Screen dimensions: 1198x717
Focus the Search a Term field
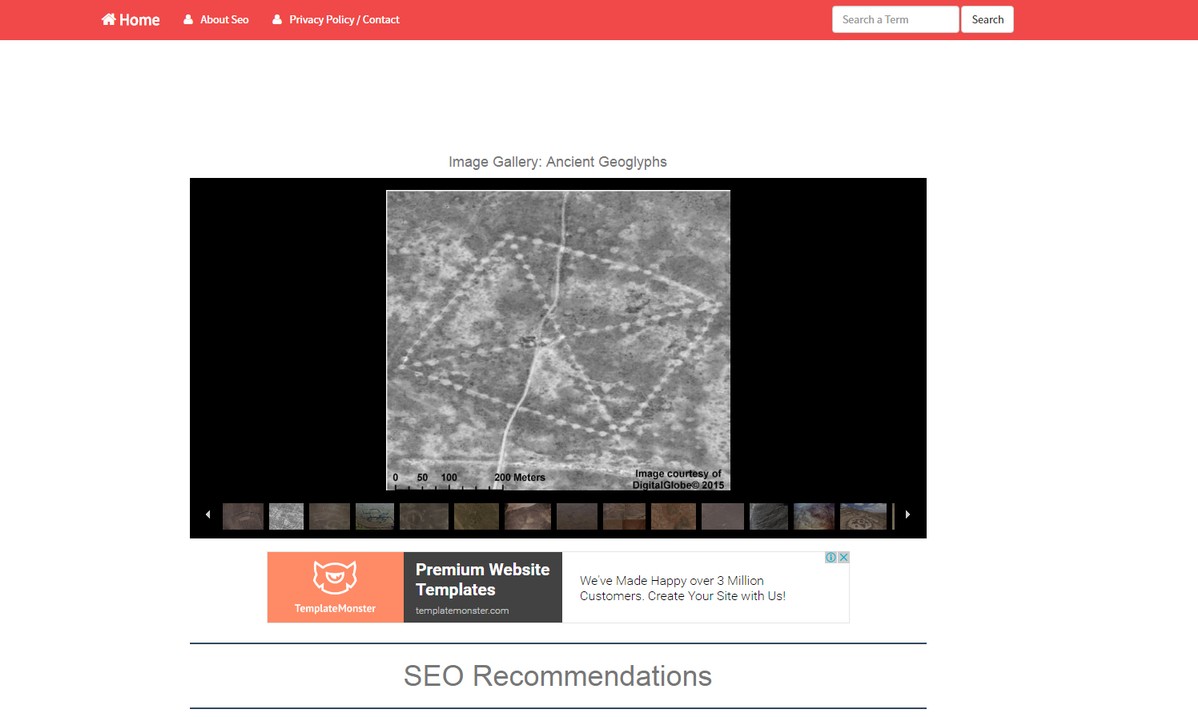[x=895, y=20]
